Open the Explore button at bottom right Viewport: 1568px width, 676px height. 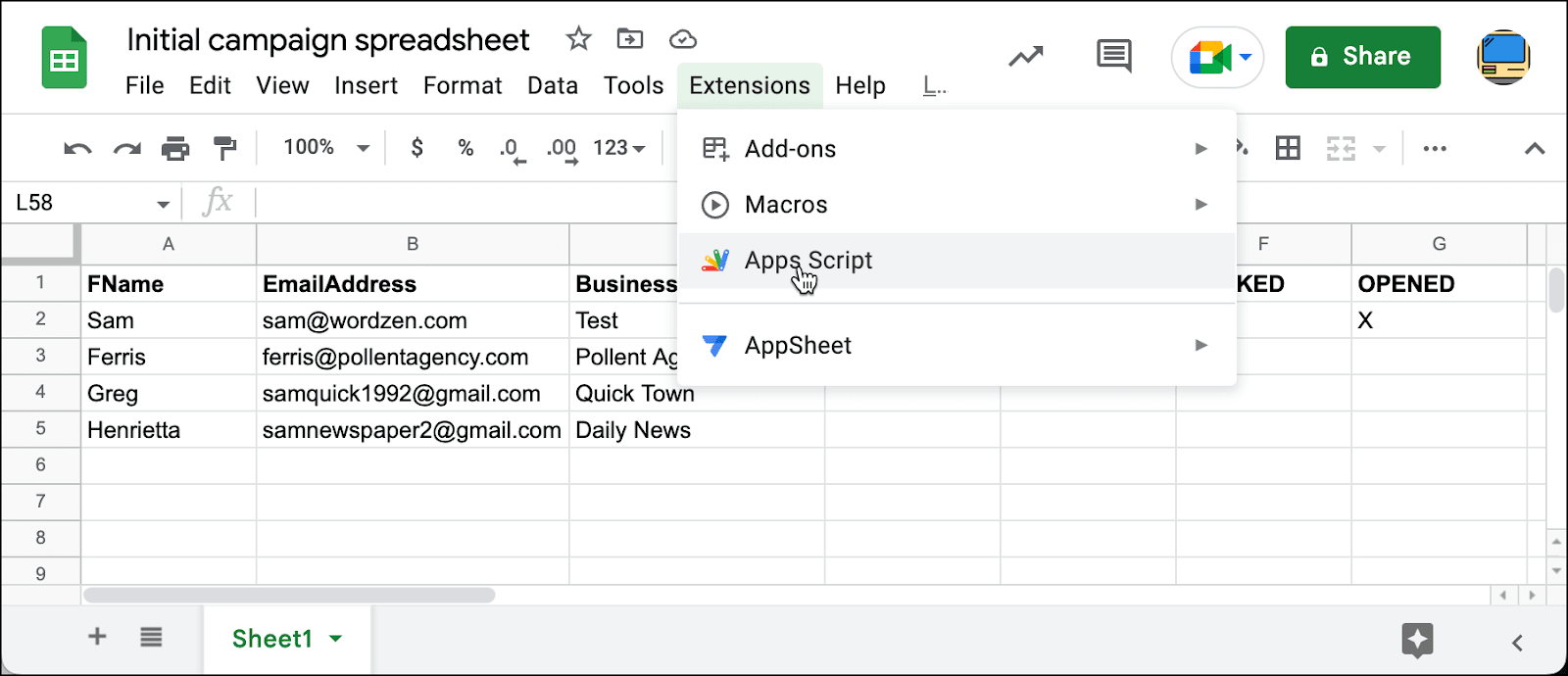coord(1417,641)
